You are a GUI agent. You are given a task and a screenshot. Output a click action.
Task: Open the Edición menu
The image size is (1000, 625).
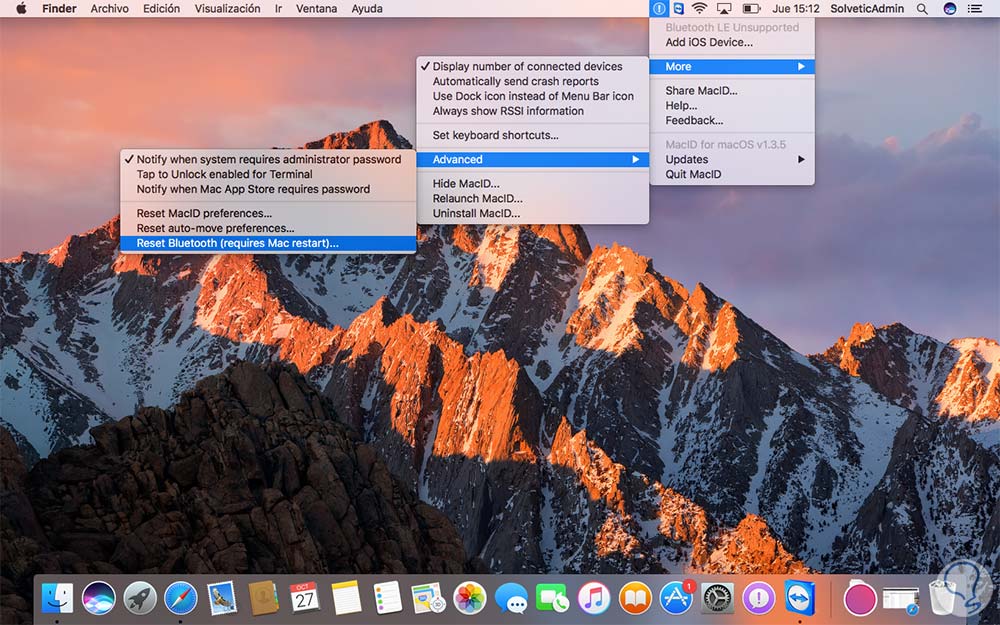tap(161, 8)
